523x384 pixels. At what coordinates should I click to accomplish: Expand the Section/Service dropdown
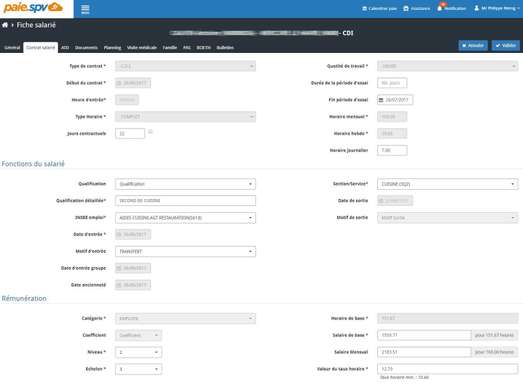click(x=448, y=184)
